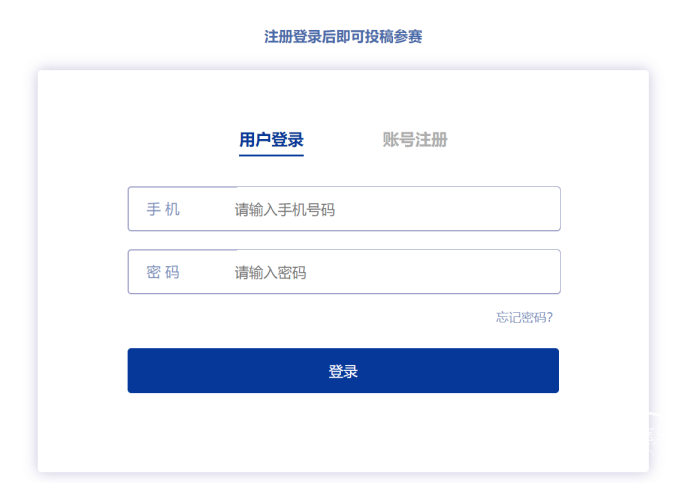
Task: Focus the 请输入密码 password field
Action: [x=390, y=272]
